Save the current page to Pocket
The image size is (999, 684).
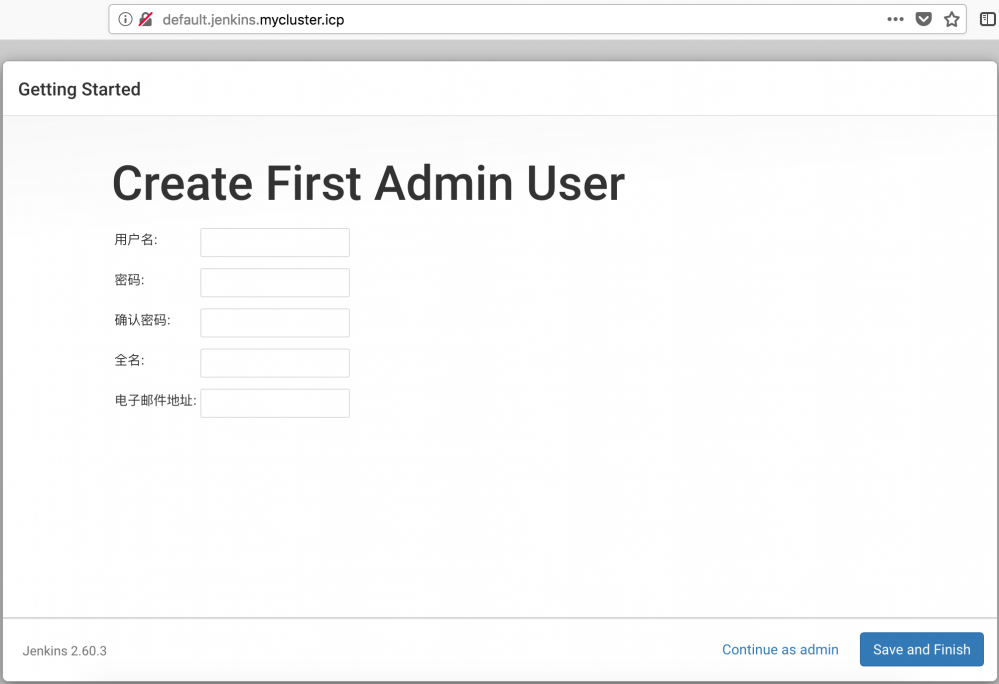tap(922, 19)
